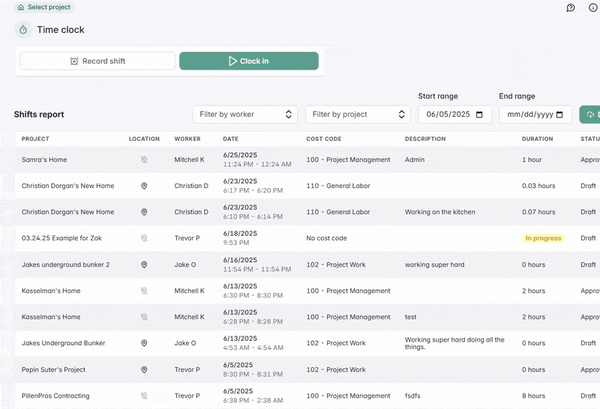
Task: Open End range calendar picker icon
Action: pos(559,114)
